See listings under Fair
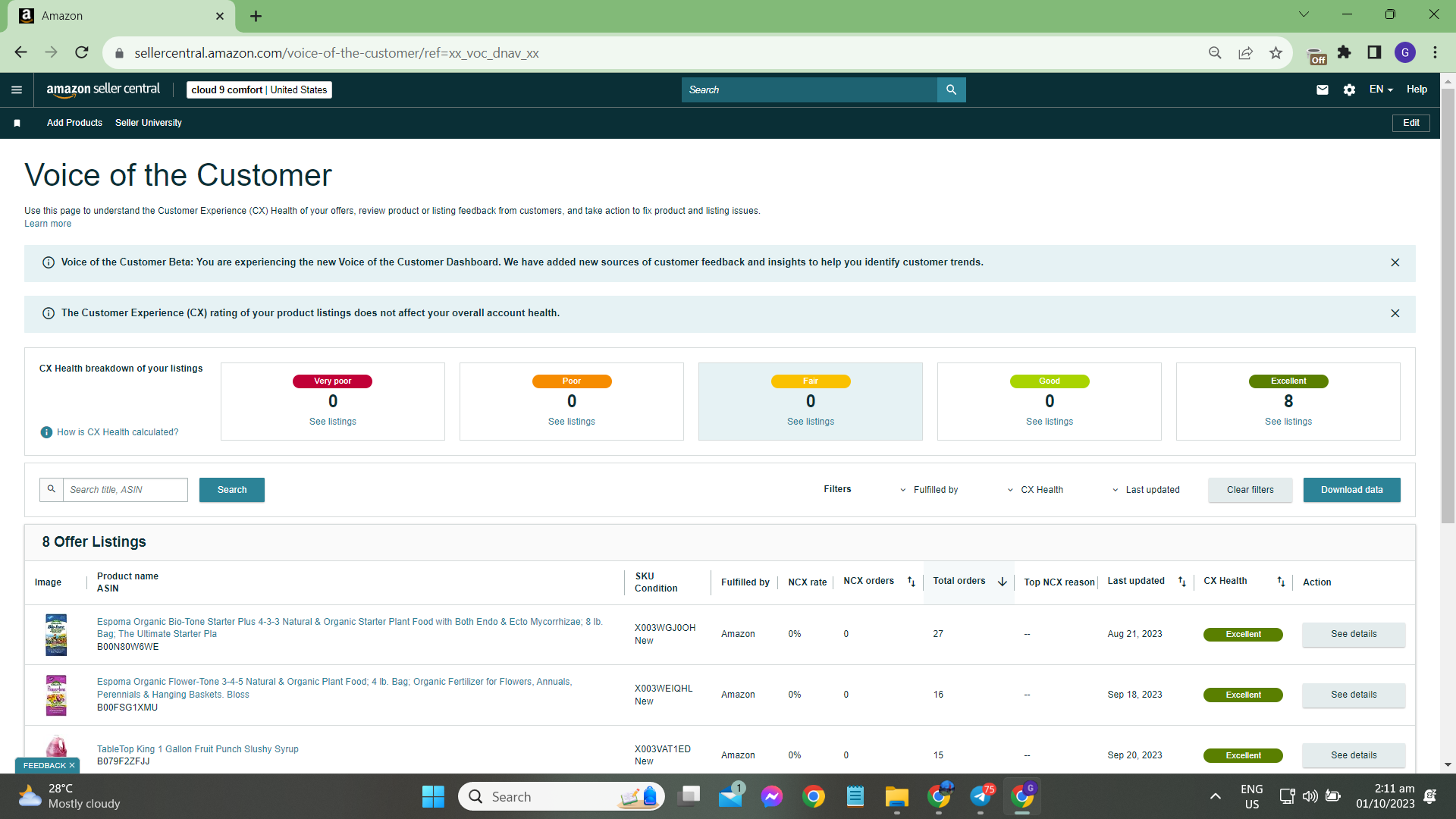Viewport: 1456px width, 819px height. (x=811, y=422)
